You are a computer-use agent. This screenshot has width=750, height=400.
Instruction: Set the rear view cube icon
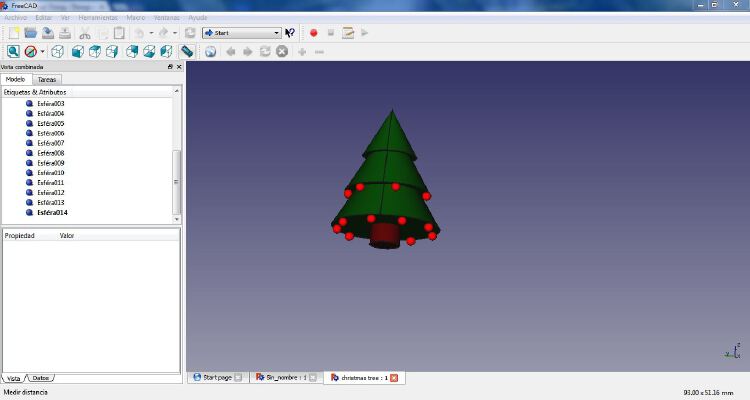coord(132,51)
